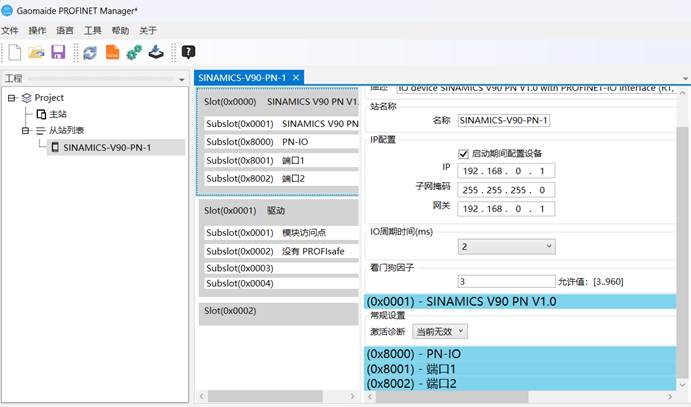This screenshot has width=691, height=407.
Task: Select Subslot(0x0001) 模块访问点 row
Action: 282,233
